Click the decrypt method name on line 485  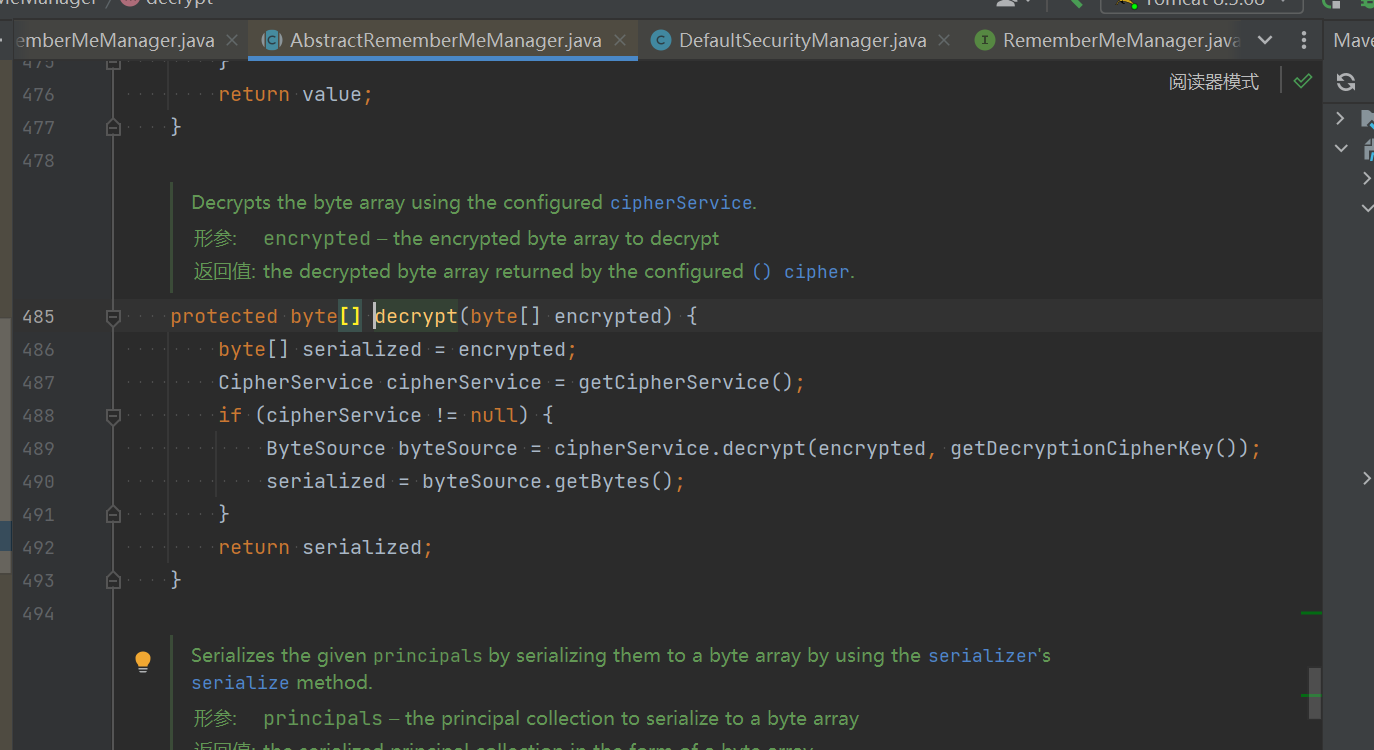[416, 317]
